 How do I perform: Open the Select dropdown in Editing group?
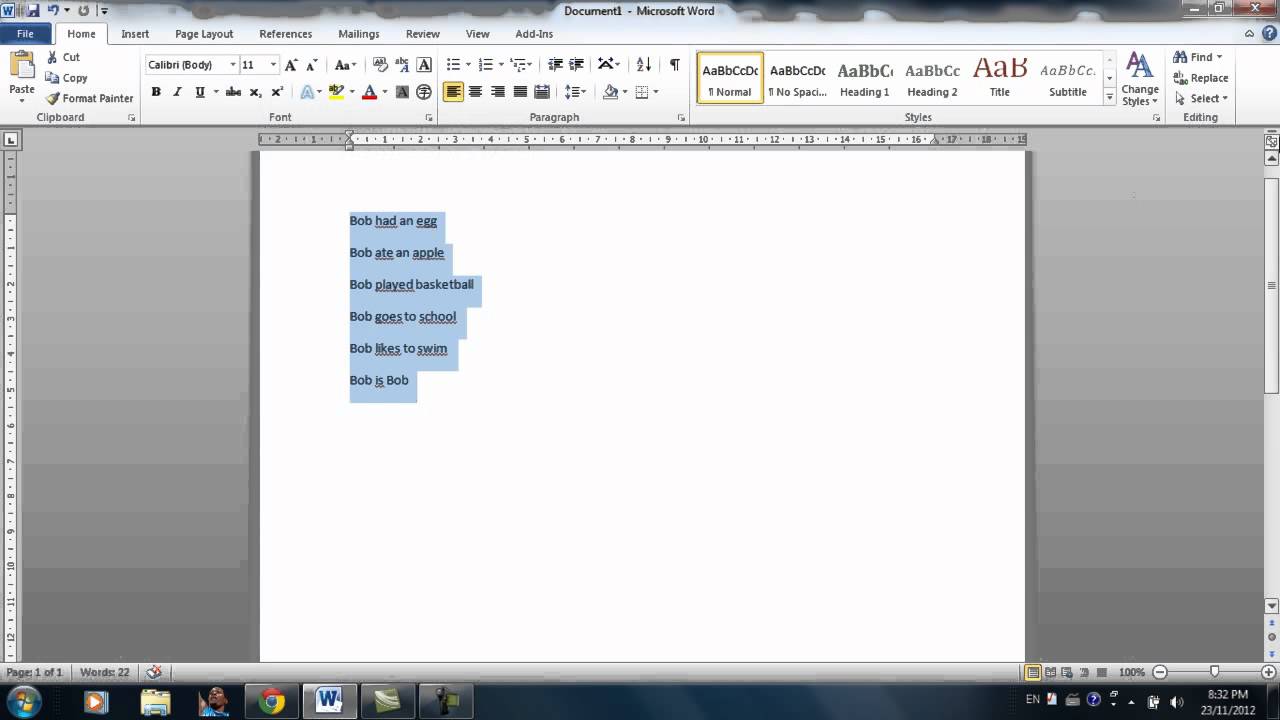click(1202, 98)
